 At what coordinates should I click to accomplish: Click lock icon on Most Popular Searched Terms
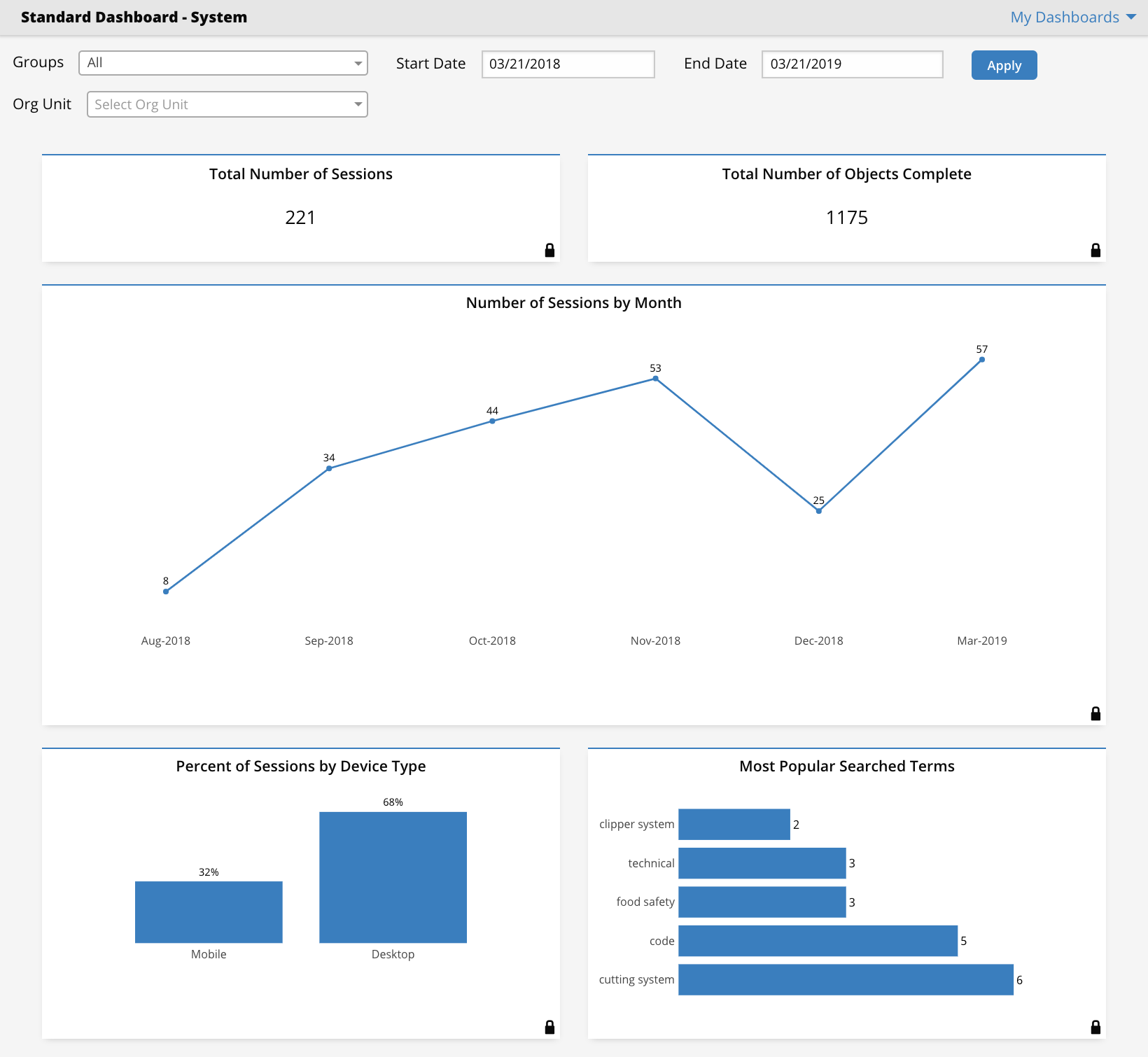[x=1095, y=1027]
